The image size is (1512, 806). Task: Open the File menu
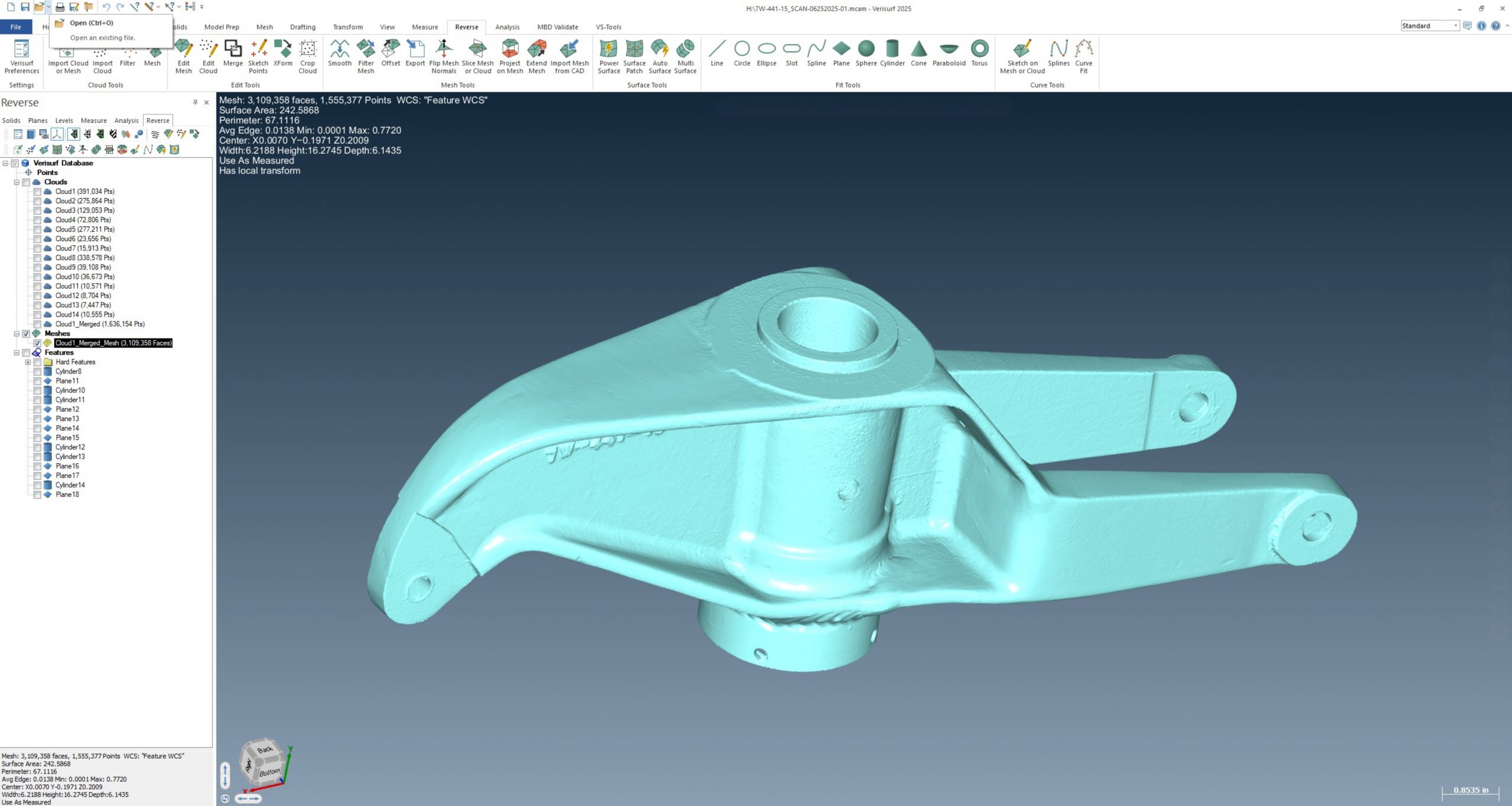(x=16, y=27)
